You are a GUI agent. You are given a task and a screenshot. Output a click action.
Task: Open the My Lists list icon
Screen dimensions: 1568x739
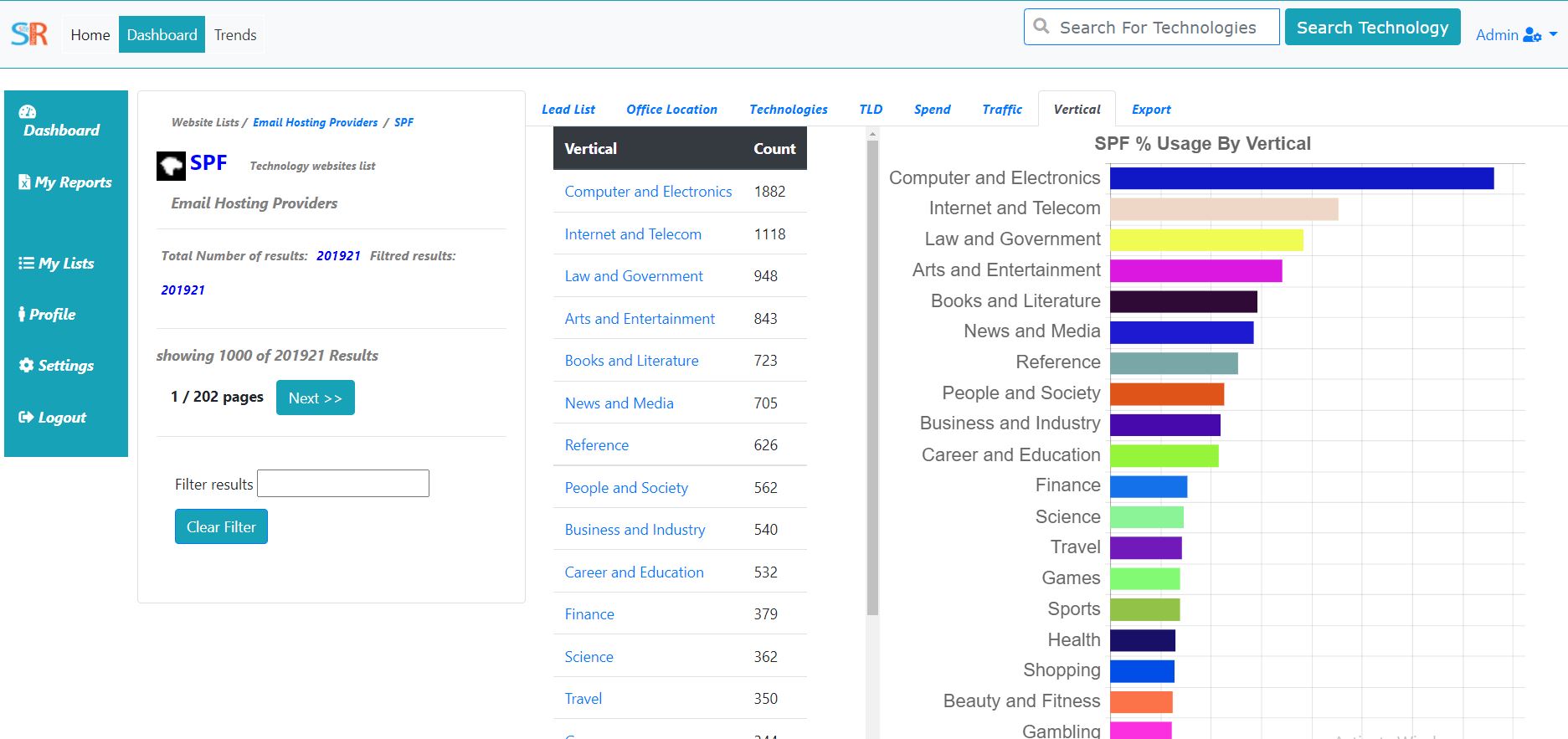pyautogui.click(x=26, y=263)
